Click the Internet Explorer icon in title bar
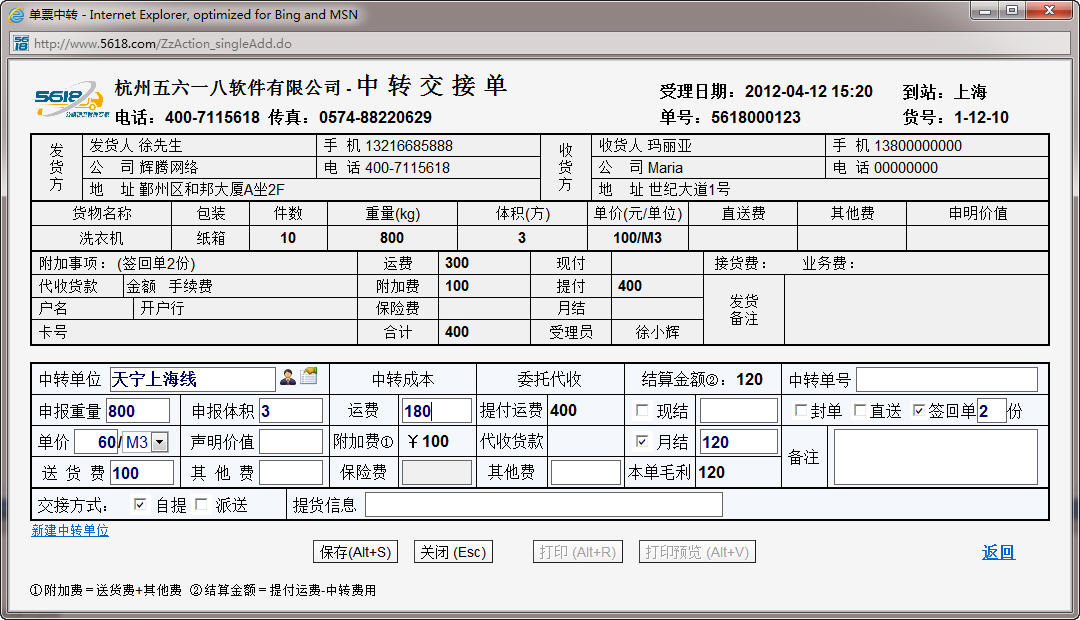The height and width of the screenshot is (620, 1080). (x=14, y=14)
